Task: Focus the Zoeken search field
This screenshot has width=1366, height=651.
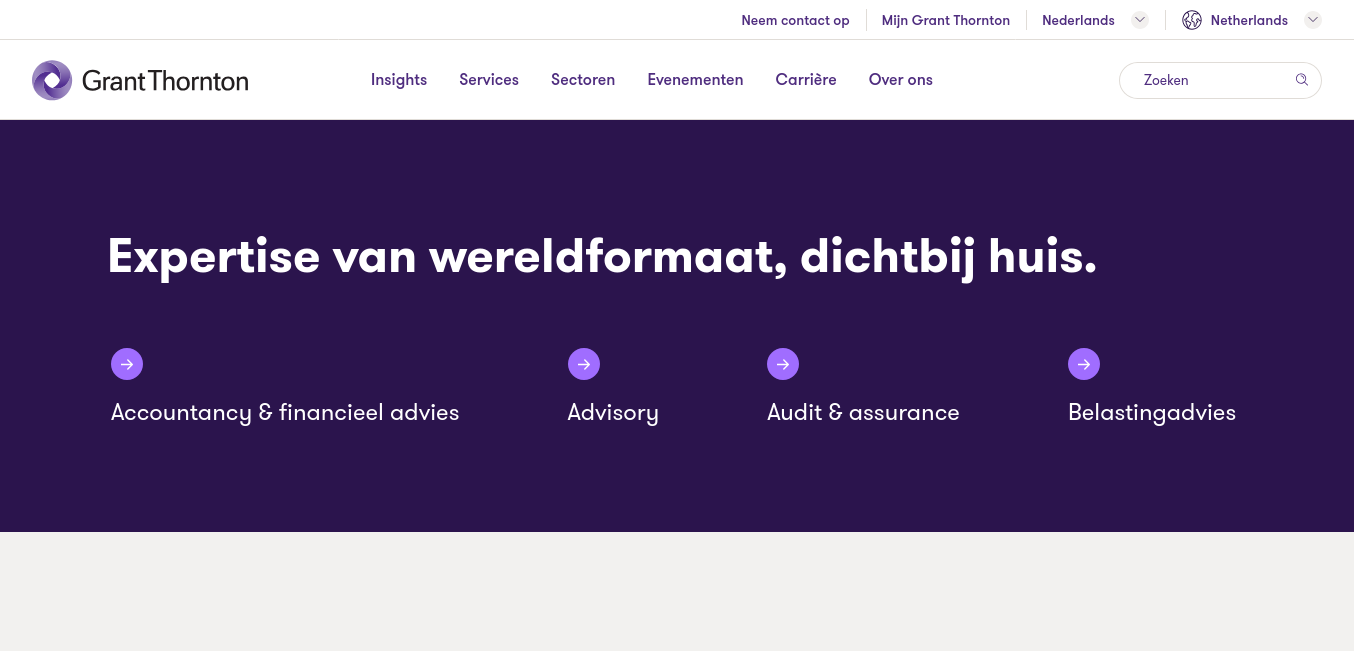Action: click(1220, 80)
